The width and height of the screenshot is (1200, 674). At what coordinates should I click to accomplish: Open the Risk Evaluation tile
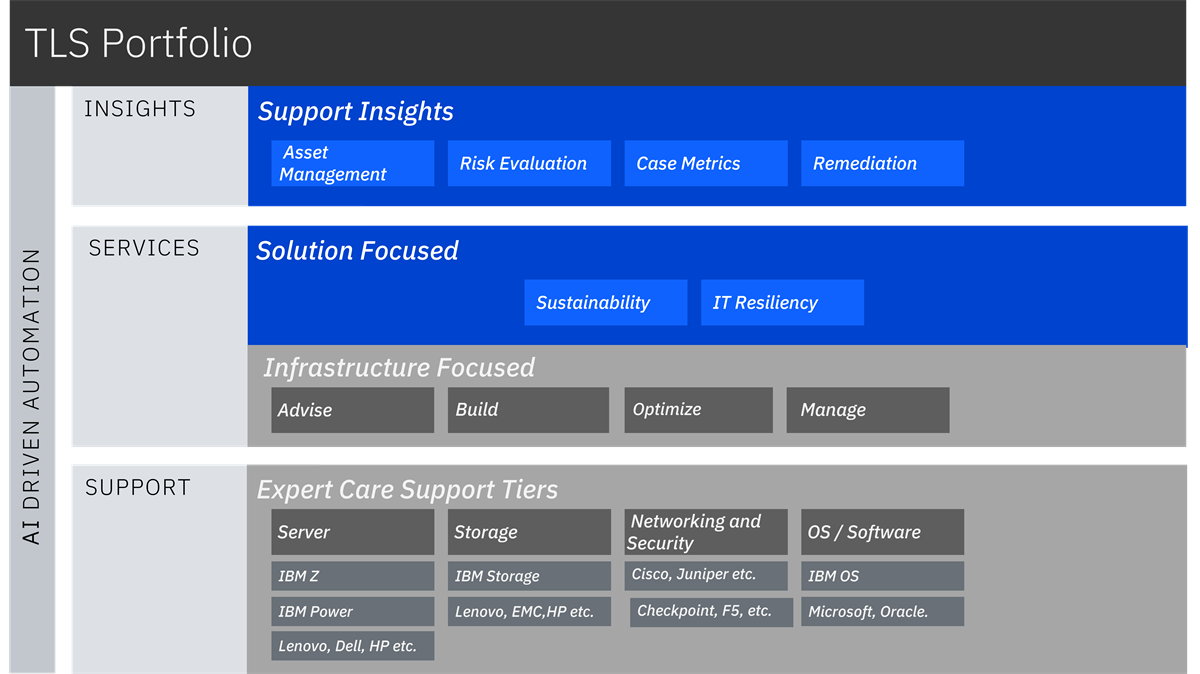click(x=529, y=163)
